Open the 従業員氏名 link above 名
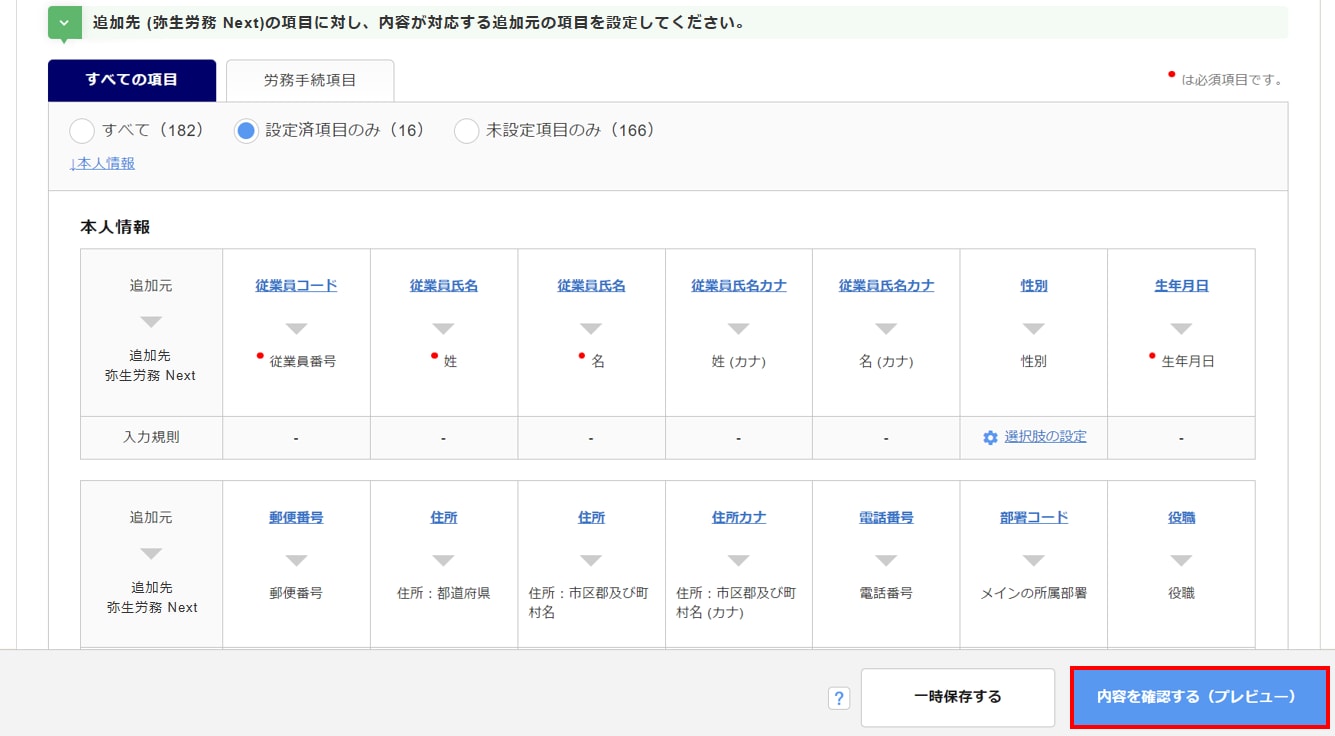Viewport: 1335px width, 736px height. click(591, 286)
